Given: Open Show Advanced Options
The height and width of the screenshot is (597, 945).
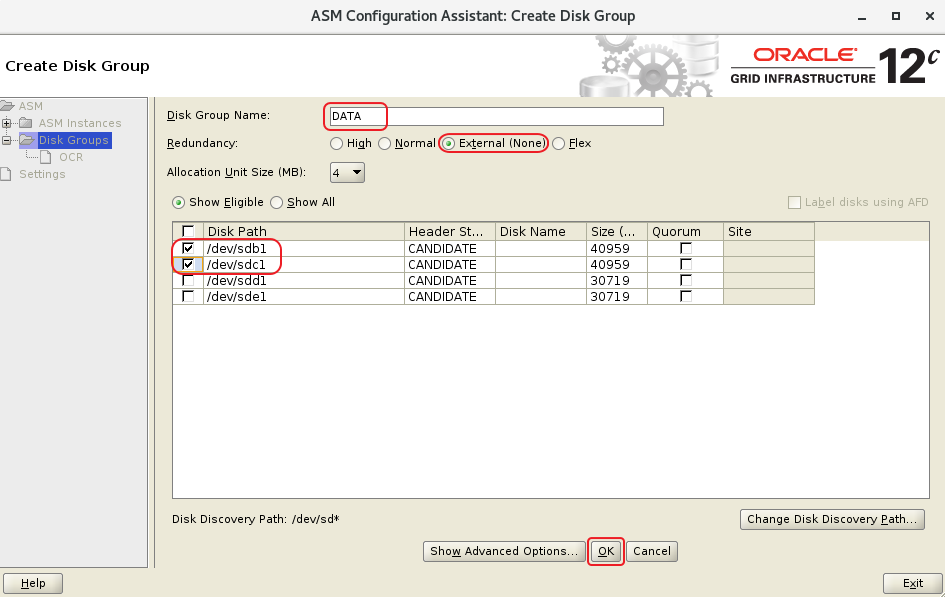Looking at the screenshot, I should pos(504,551).
